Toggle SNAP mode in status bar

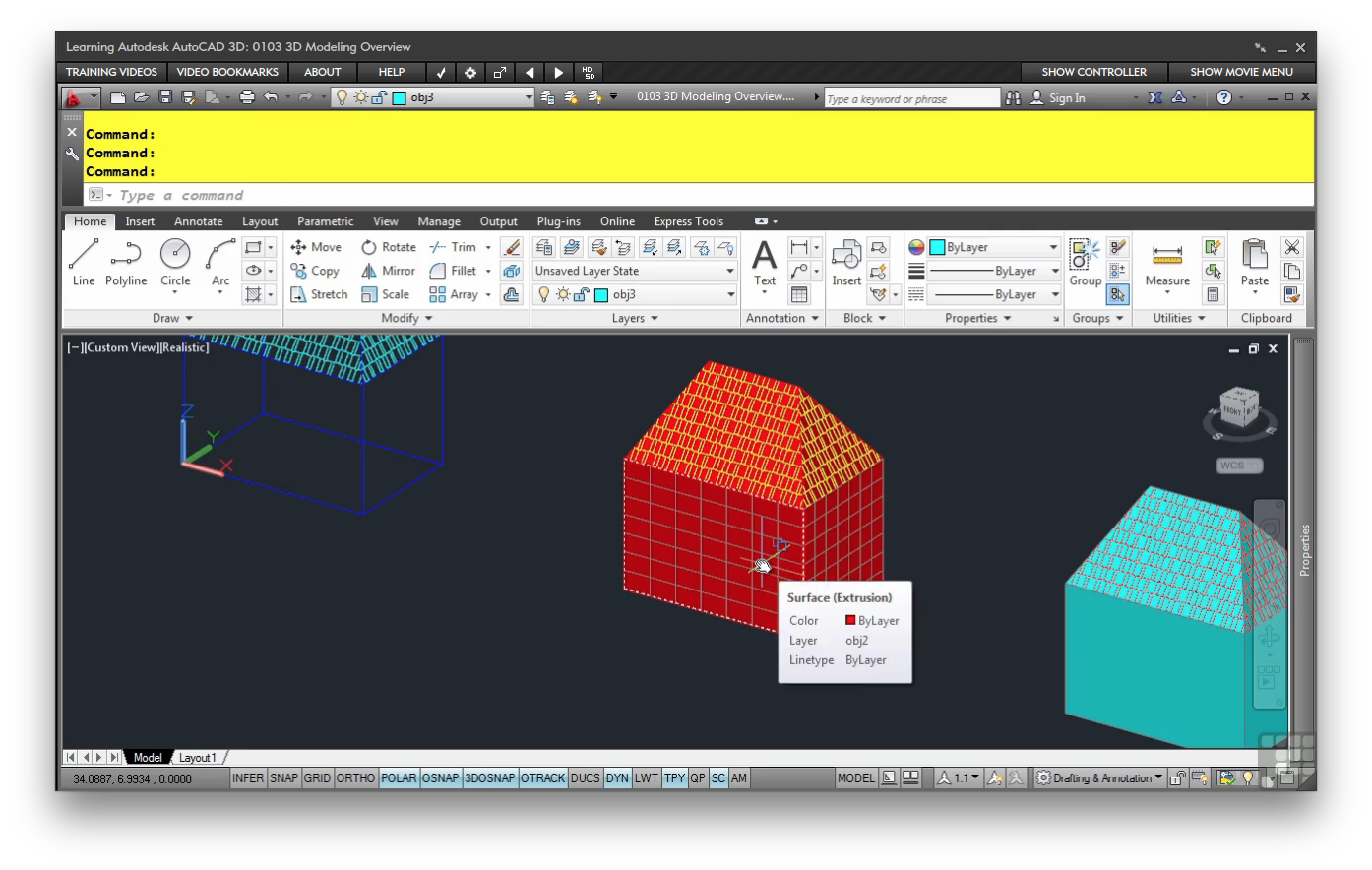click(283, 777)
